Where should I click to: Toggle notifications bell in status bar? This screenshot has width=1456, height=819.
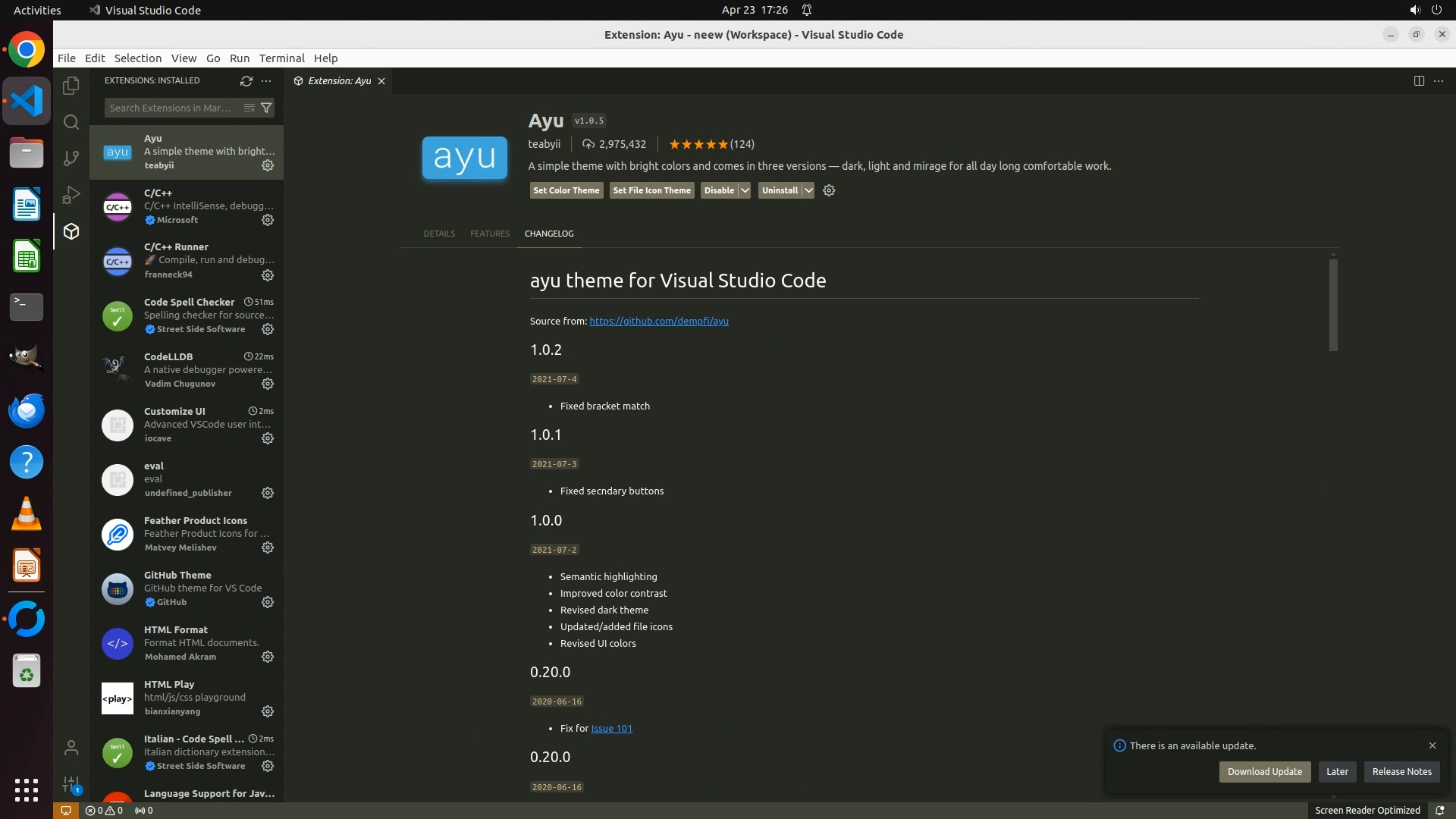[x=1439, y=810]
